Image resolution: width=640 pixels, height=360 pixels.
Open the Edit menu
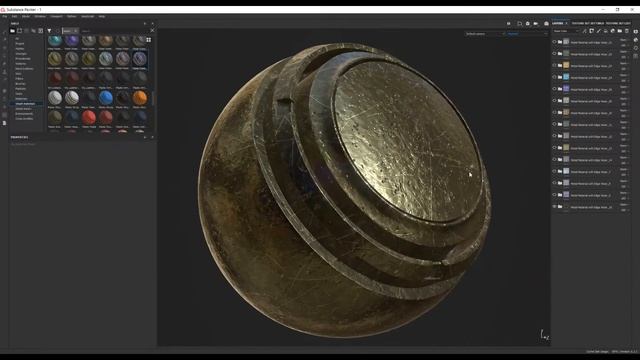[14, 16]
